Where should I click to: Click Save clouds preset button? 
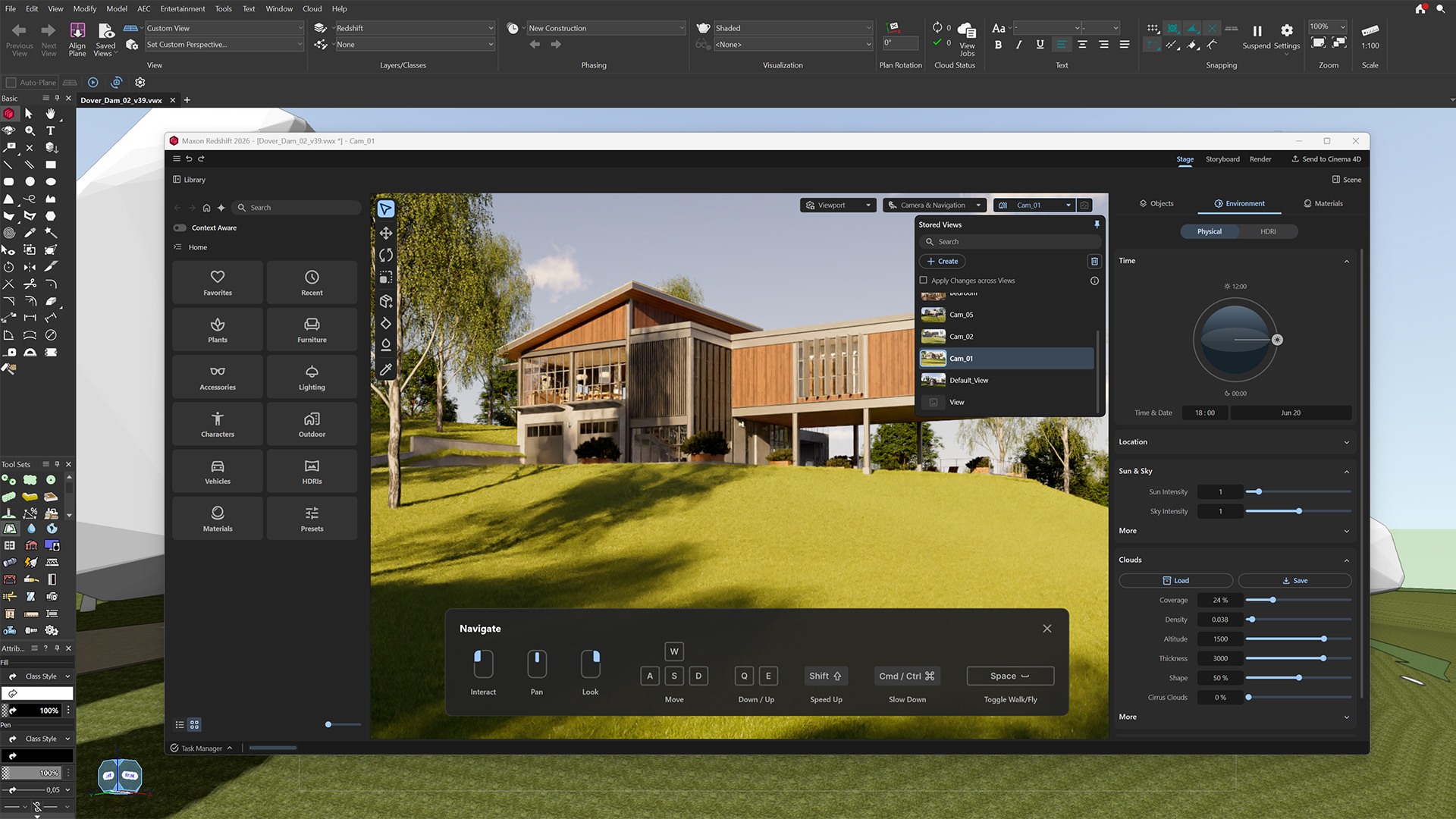1294,581
